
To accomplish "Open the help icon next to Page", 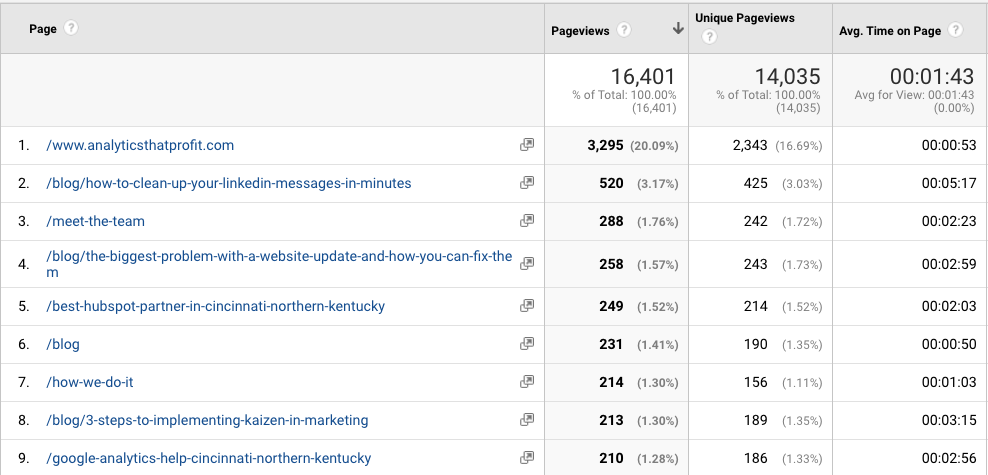I will coord(71,28).
